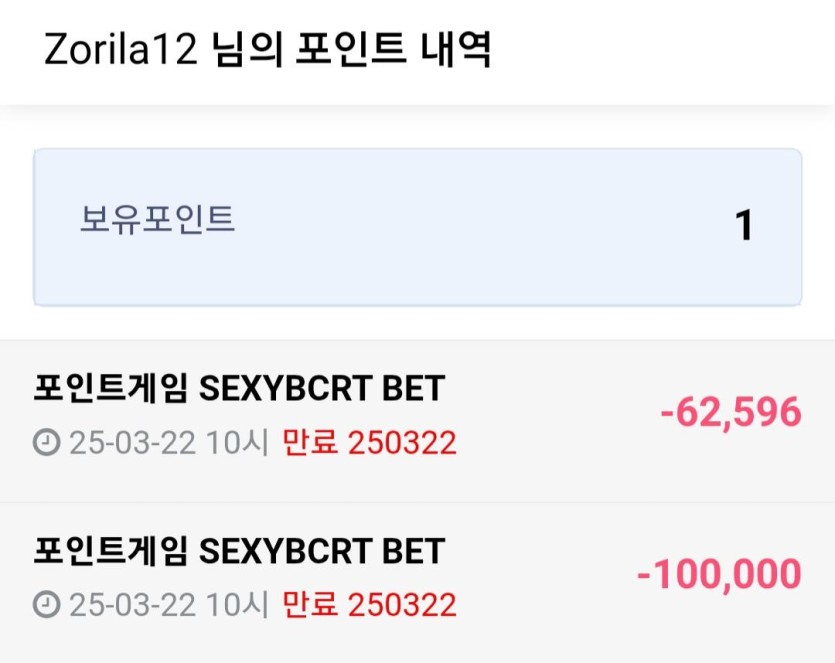Select the 25-03-22 10시 date on the -62,596 entry

click(x=169, y=442)
